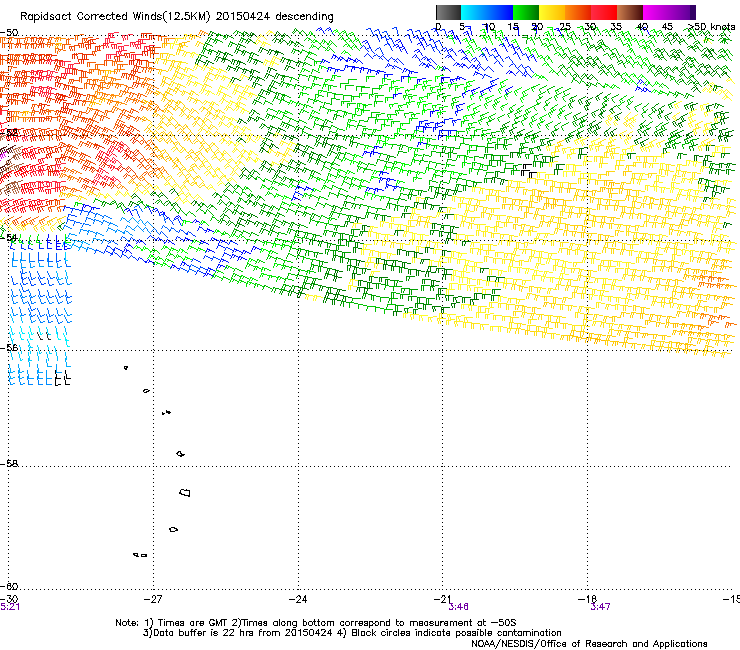Image resolution: width=740 pixels, height=650 pixels.
Task: Click the red 30-35 knots color band
Action: [x=604, y=12]
